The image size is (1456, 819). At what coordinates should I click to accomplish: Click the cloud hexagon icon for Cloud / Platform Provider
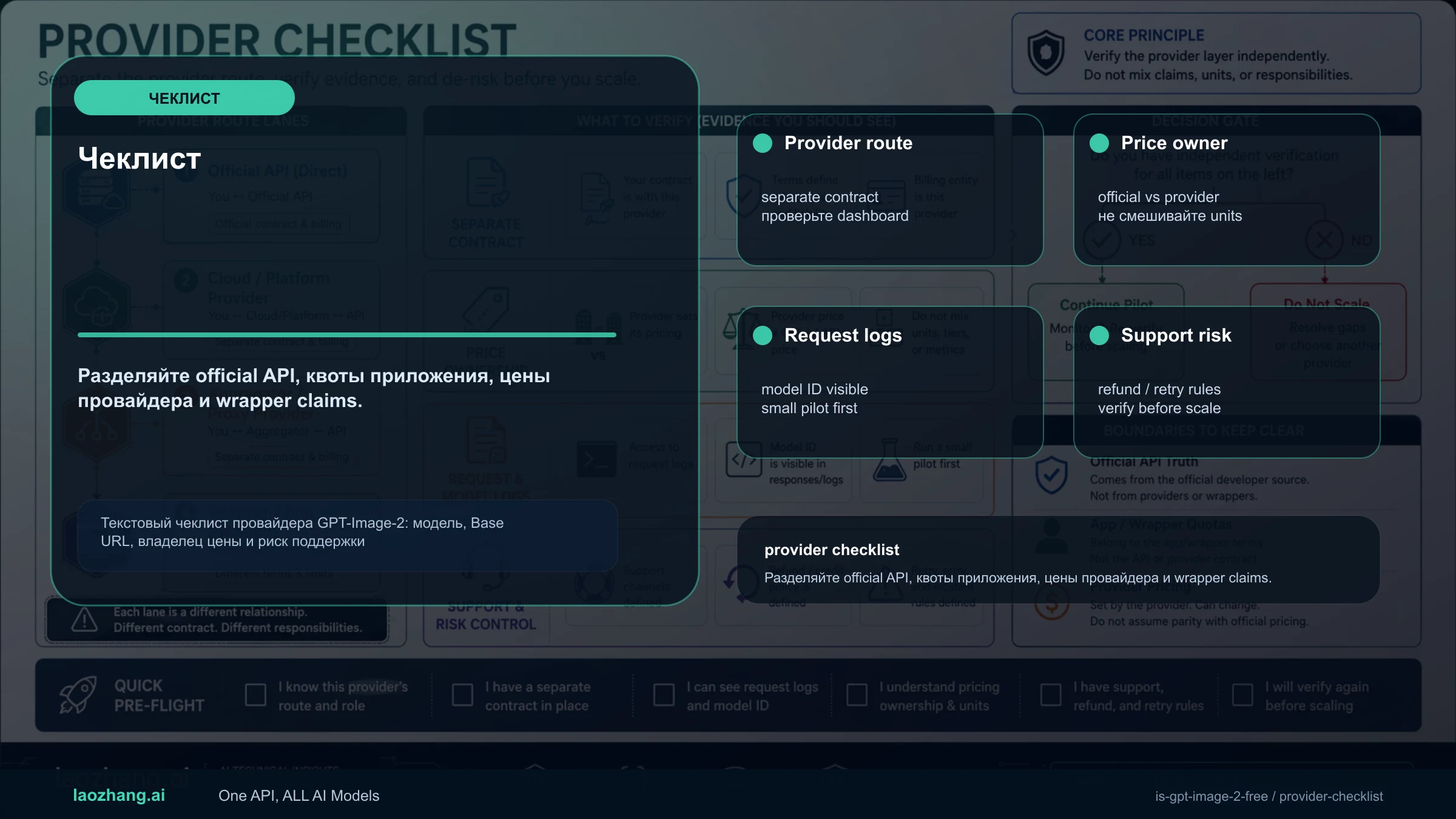[x=97, y=308]
